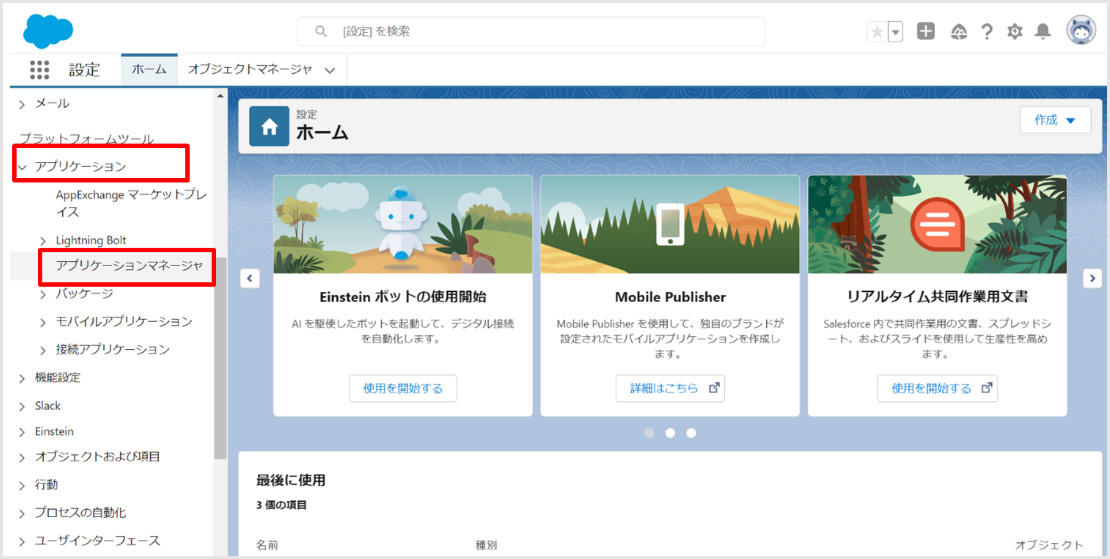Screen dimensions: 1110x559
Task: Open the user profile avatar
Action: (1081, 31)
